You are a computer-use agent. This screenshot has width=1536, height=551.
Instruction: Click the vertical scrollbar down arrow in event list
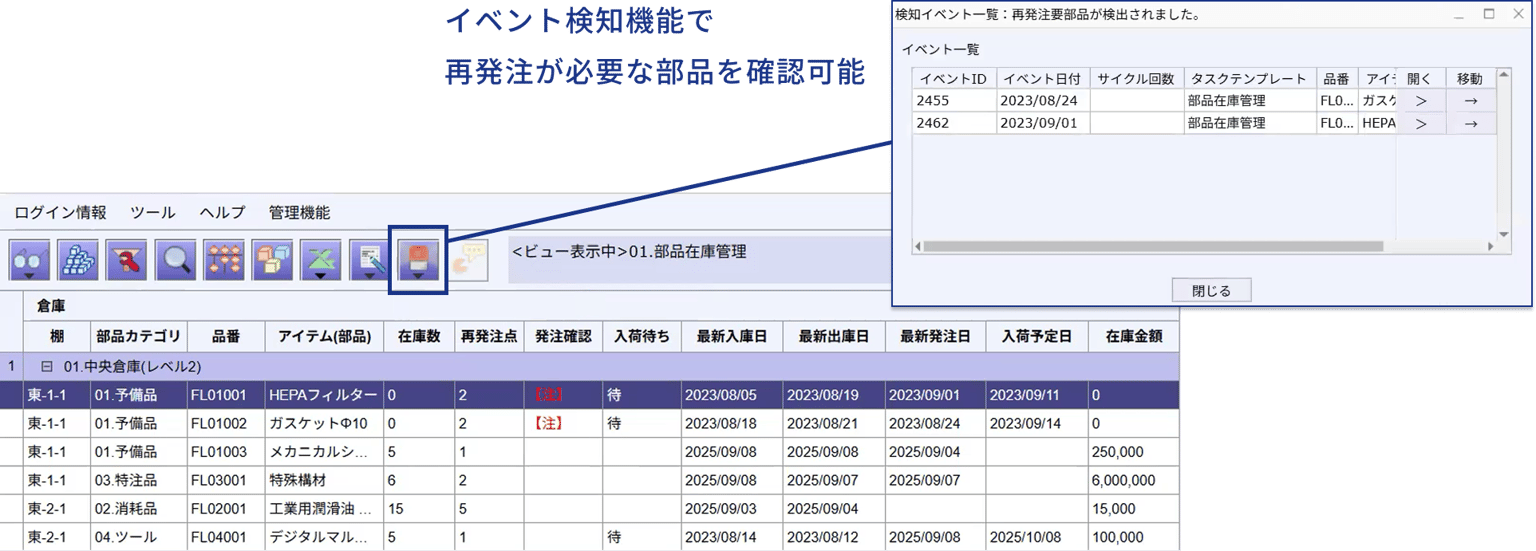click(x=1504, y=234)
